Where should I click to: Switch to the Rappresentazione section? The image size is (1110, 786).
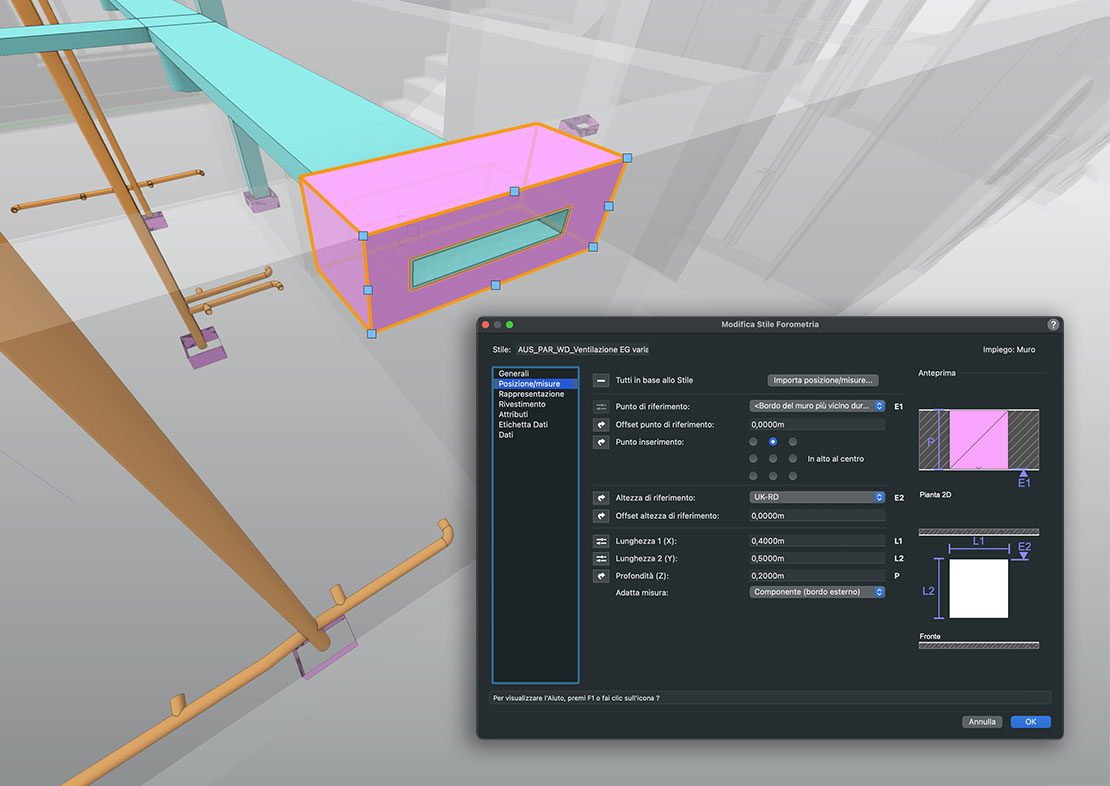pos(531,394)
